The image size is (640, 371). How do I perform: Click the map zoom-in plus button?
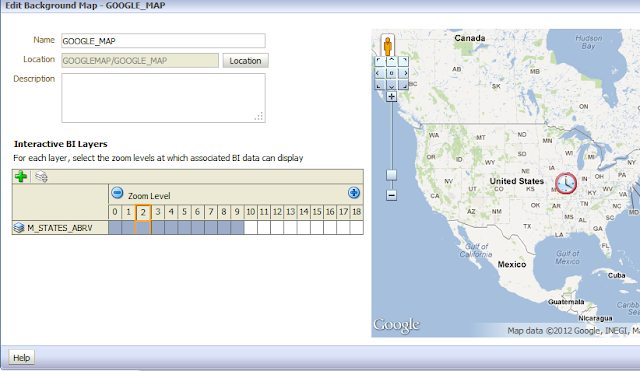click(391, 96)
